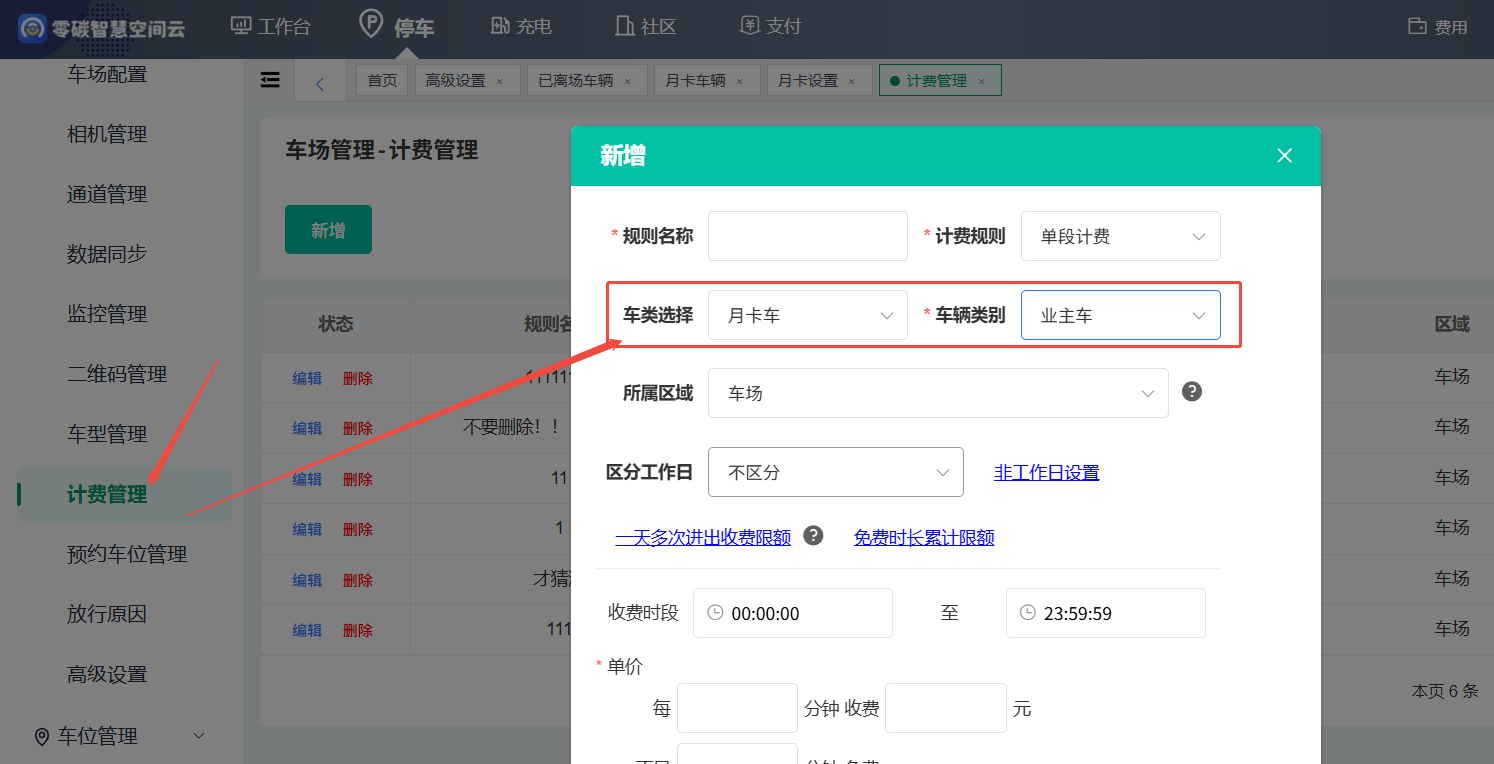Switch to the 首页 tab

click(x=382, y=81)
